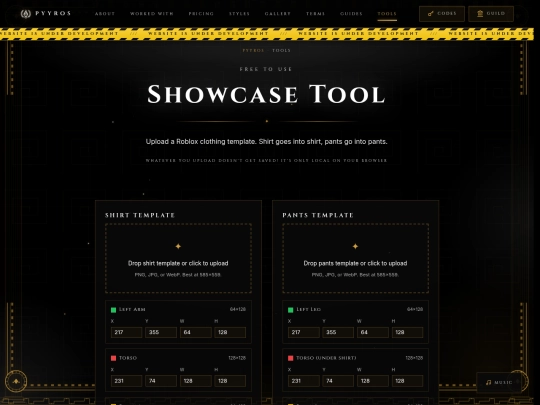
Task: Click the Codes button
Action: coord(442,14)
